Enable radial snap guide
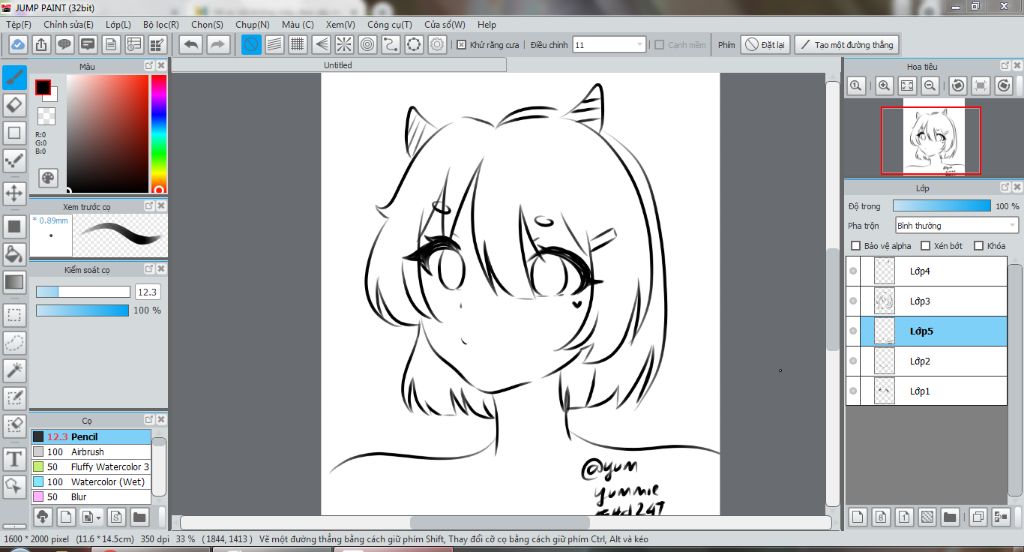Image resolution: width=1024 pixels, height=552 pixels. click(x=344, y=44)
